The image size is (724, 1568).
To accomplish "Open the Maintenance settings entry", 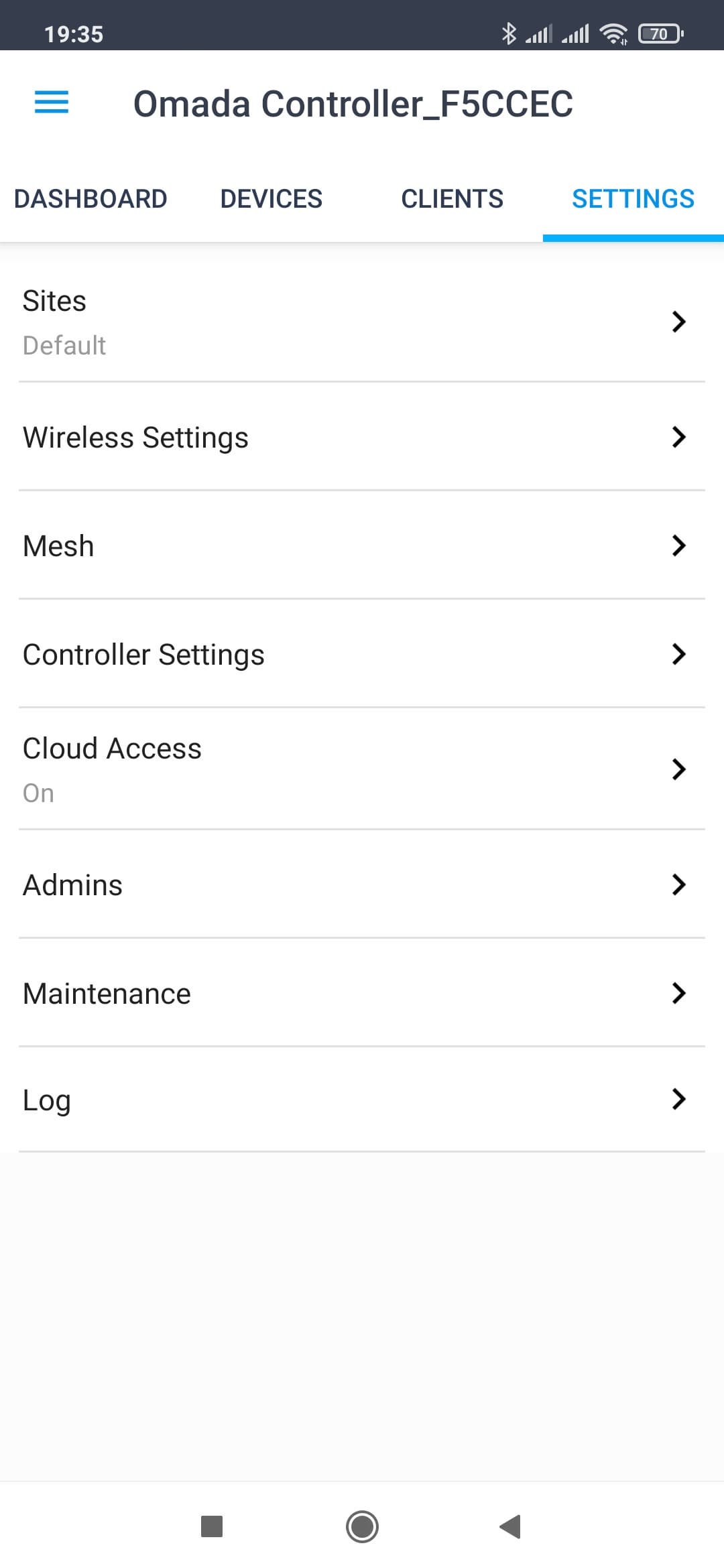I will [362, 993].
